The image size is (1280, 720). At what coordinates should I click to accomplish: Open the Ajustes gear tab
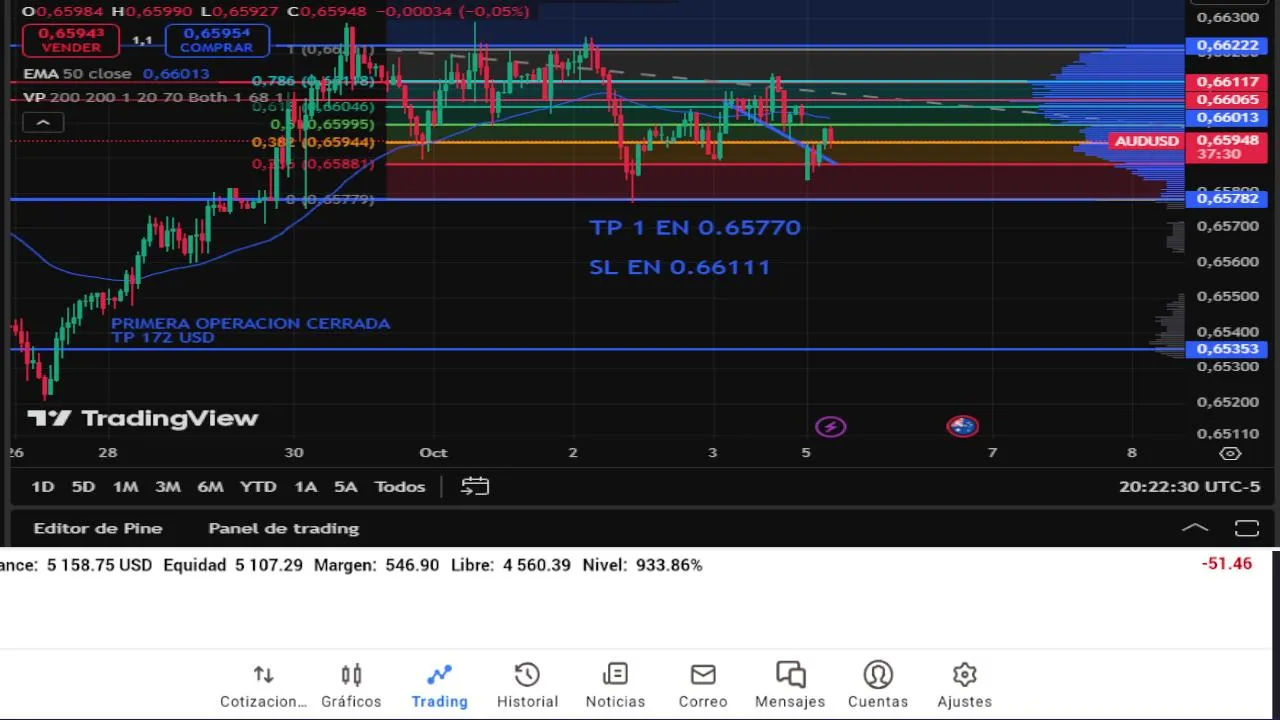[x=964, y=686]
